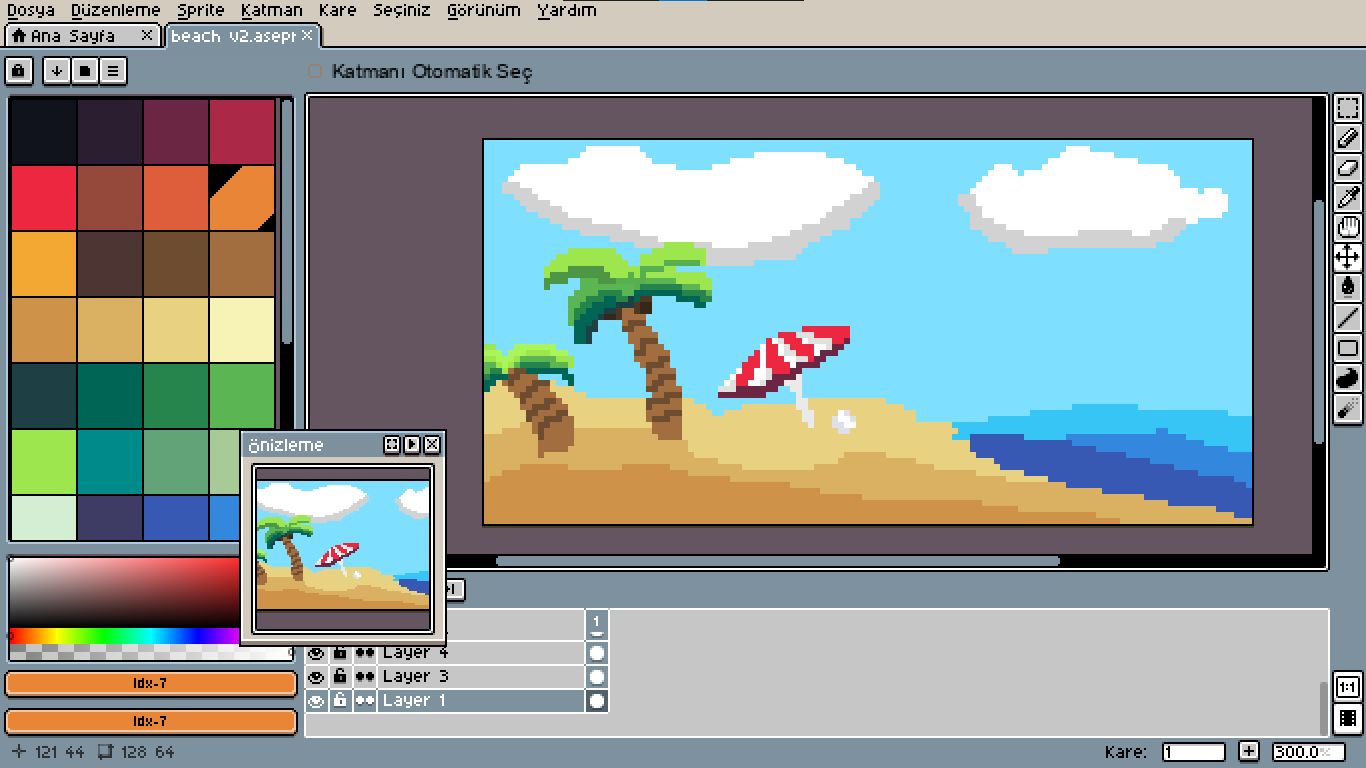Toggle continuous cels dots on Layer 1
Screen dimensions: 1366x768
tap(364, 701)
